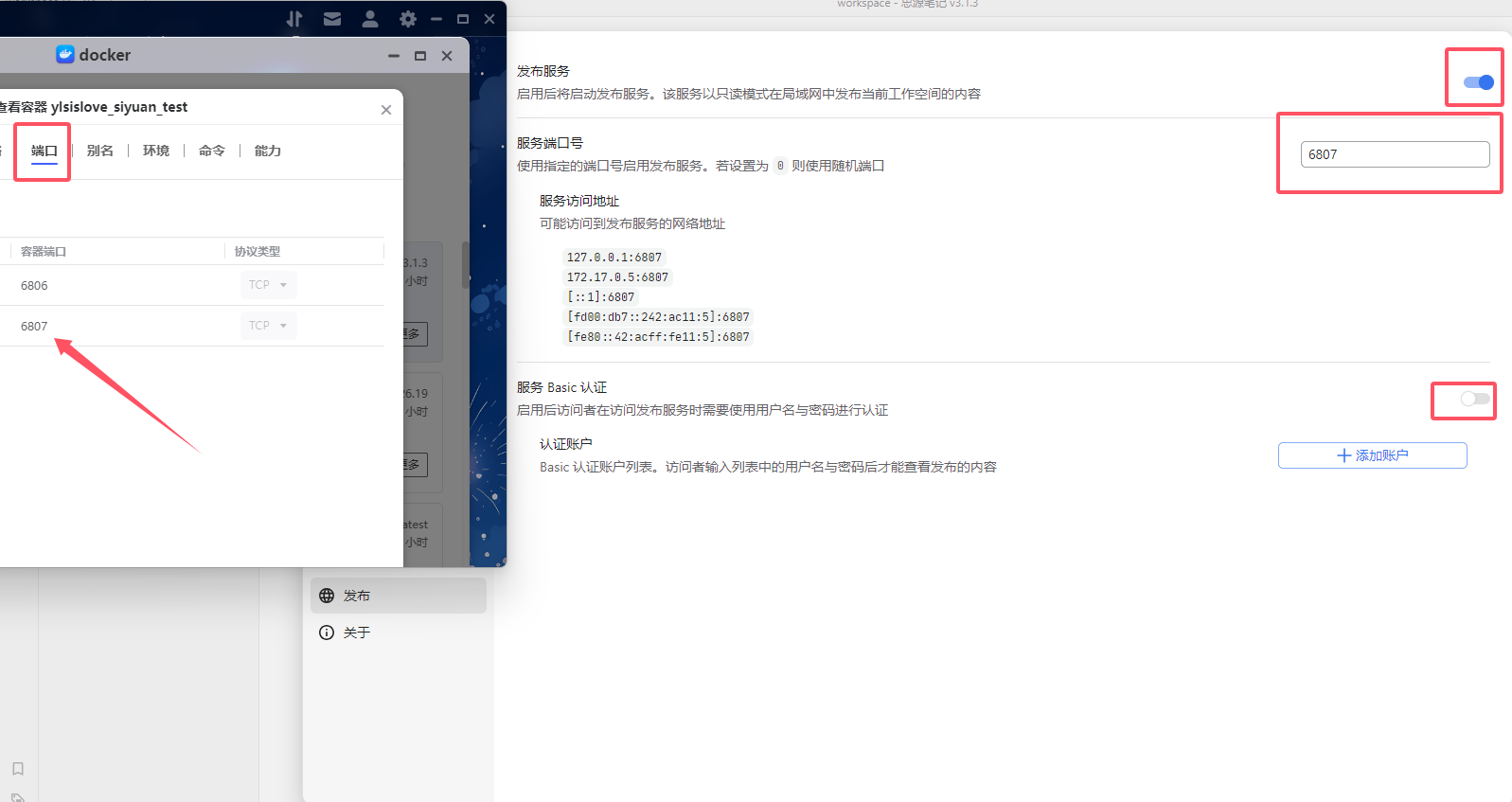Click the 服务端口号 input field showing 6807
This screenshot has width=1512, height=802.
(1394, 154)
